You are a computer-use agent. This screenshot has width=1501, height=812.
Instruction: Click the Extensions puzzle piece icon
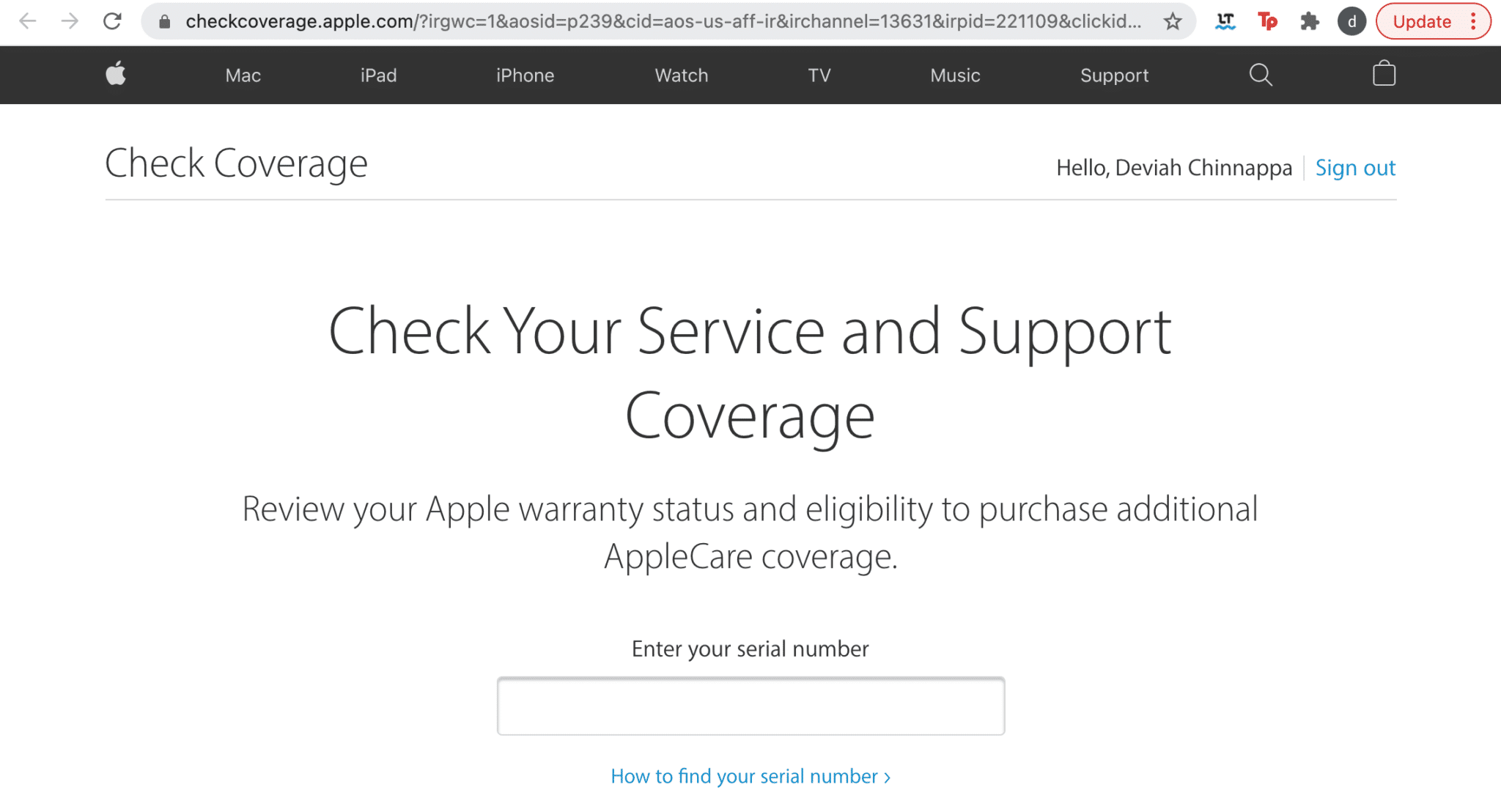(x=1310, y=22)
